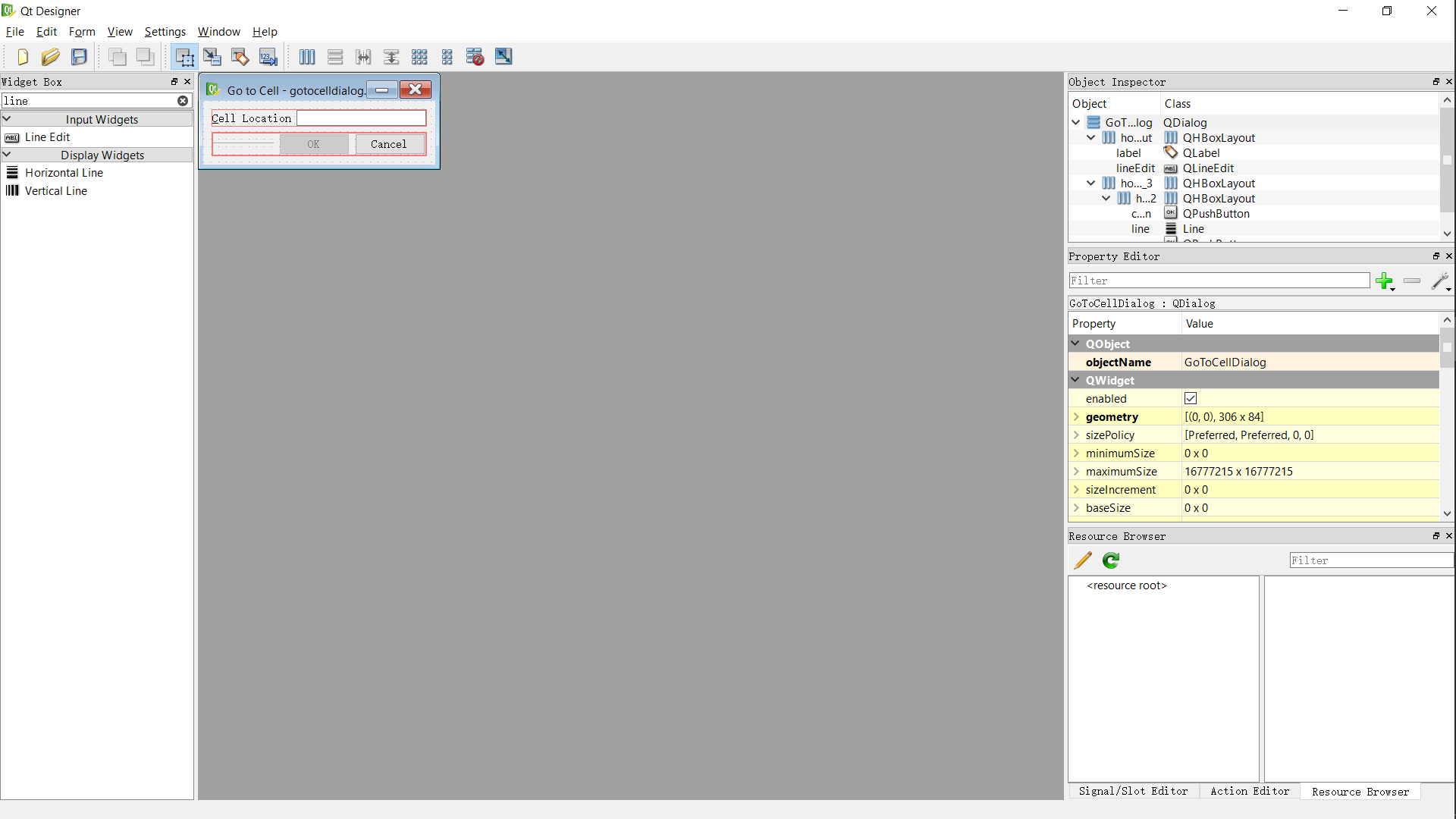Select Edit Signals/Slots mode icon
The width and height of the screenshot is (1456, 819).
point(212,57)
